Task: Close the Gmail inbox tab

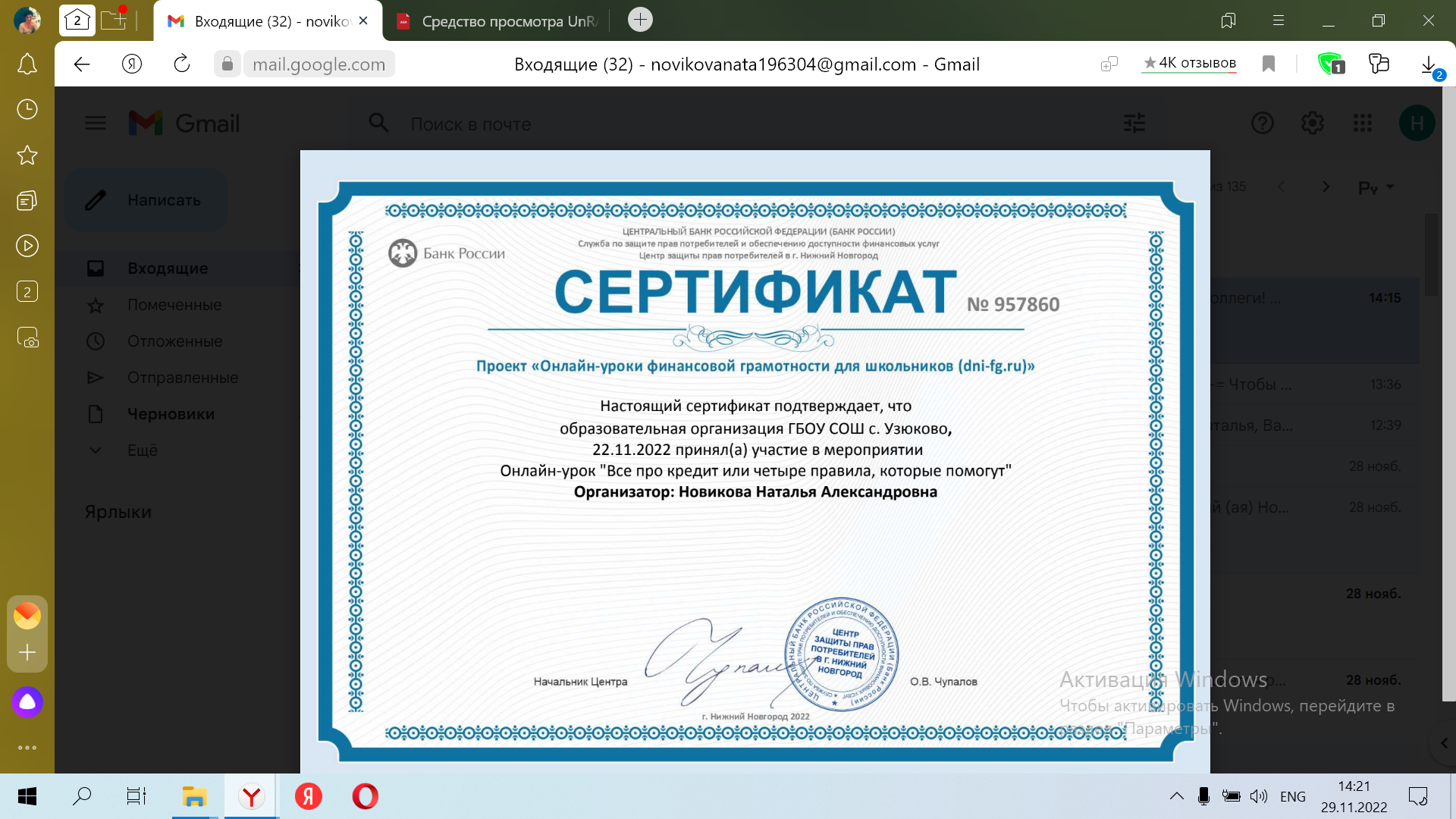Action: click(363, 21)
